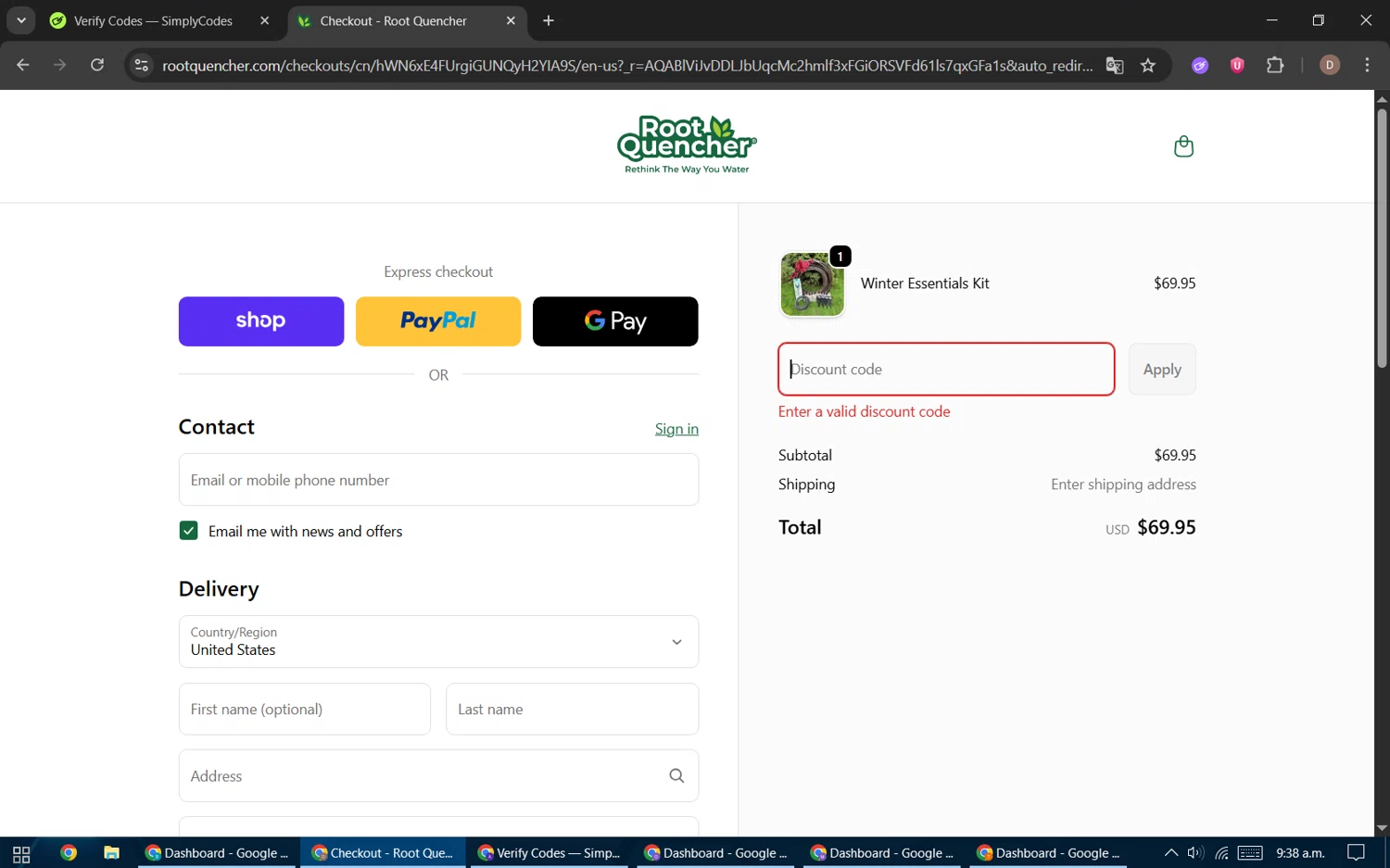The height and width of the screenshot is (868, 1390).
Task: Click the Winter Essentials Kit product thumbnail
Action: click(813, 284)
